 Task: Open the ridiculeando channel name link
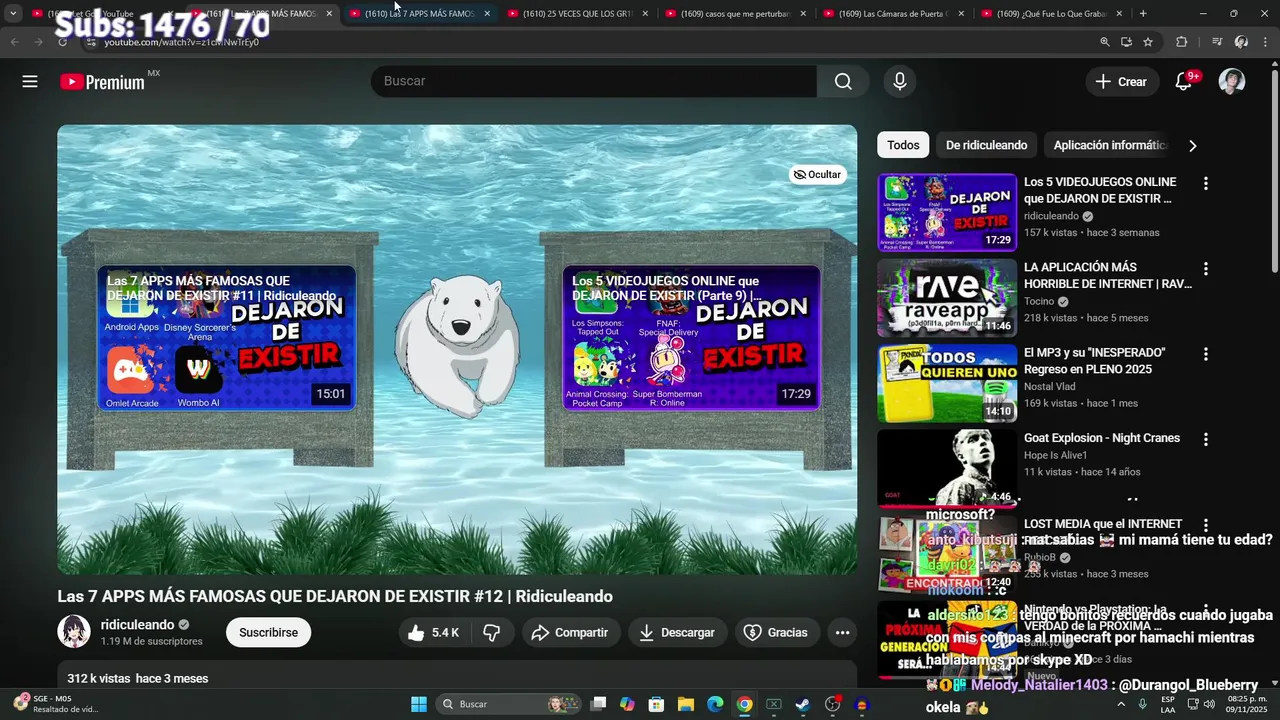click(137, 625)
